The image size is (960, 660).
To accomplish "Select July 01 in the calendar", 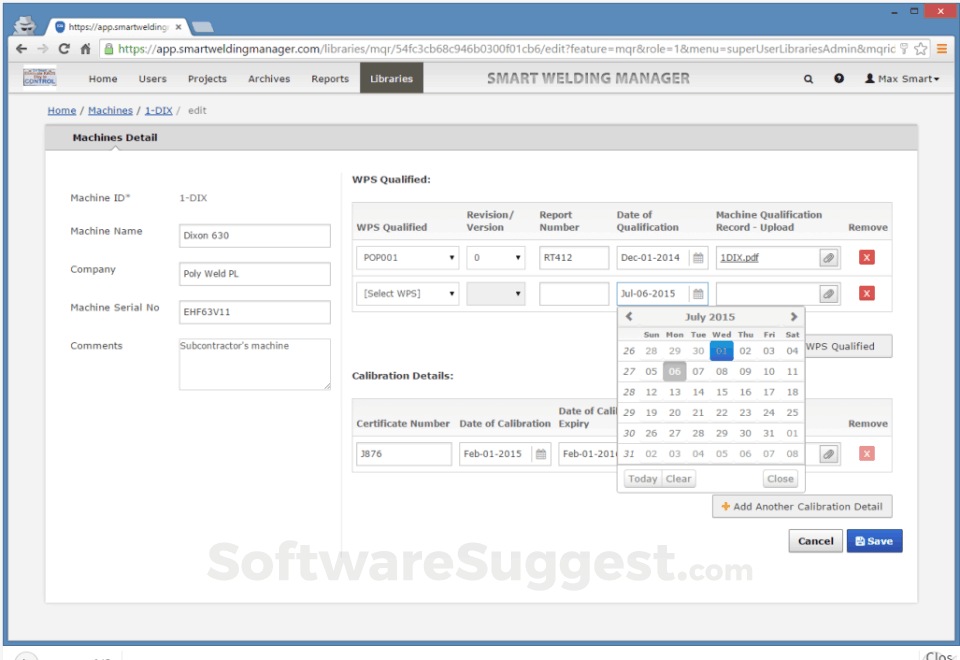I will 722,351.
